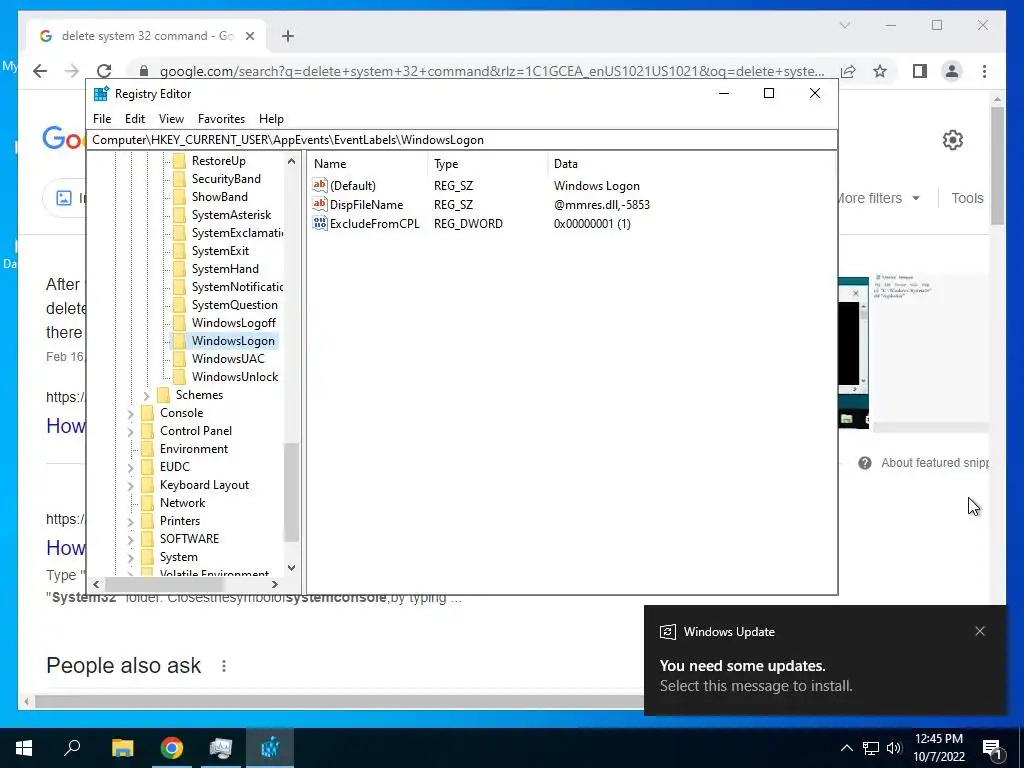This screenshot has width=1024, height=768.
Task: Expand the Printers key
Action: pos(131,521)
